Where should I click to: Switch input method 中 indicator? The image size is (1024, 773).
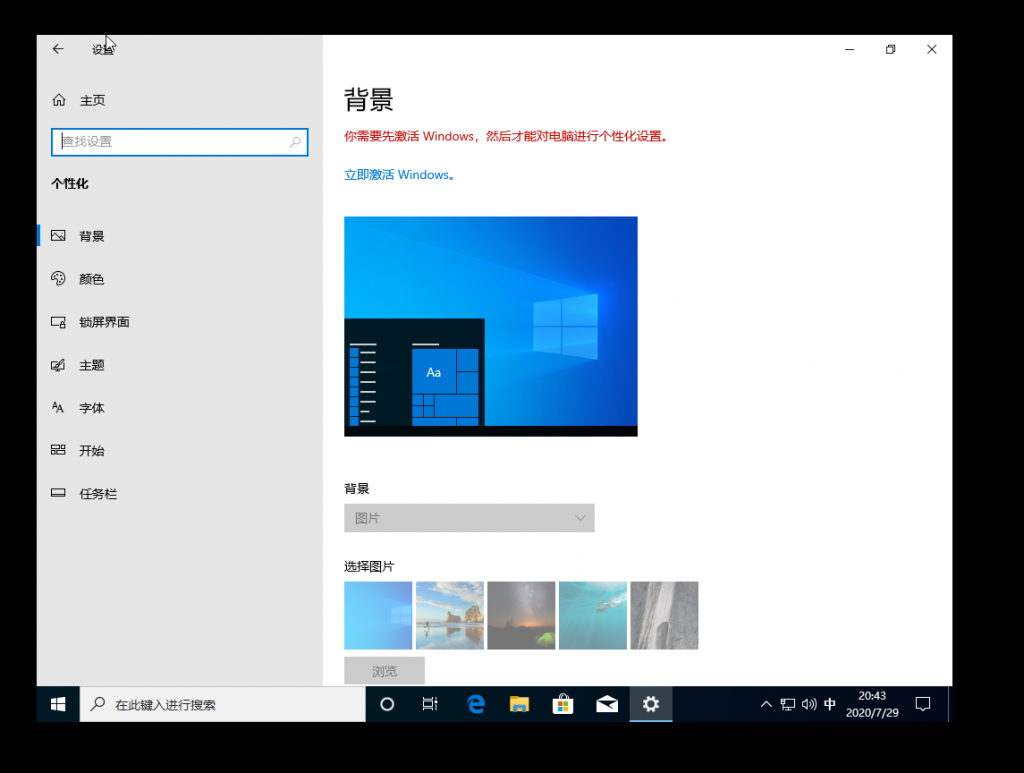pyautogui.click(x=829, y=704)
